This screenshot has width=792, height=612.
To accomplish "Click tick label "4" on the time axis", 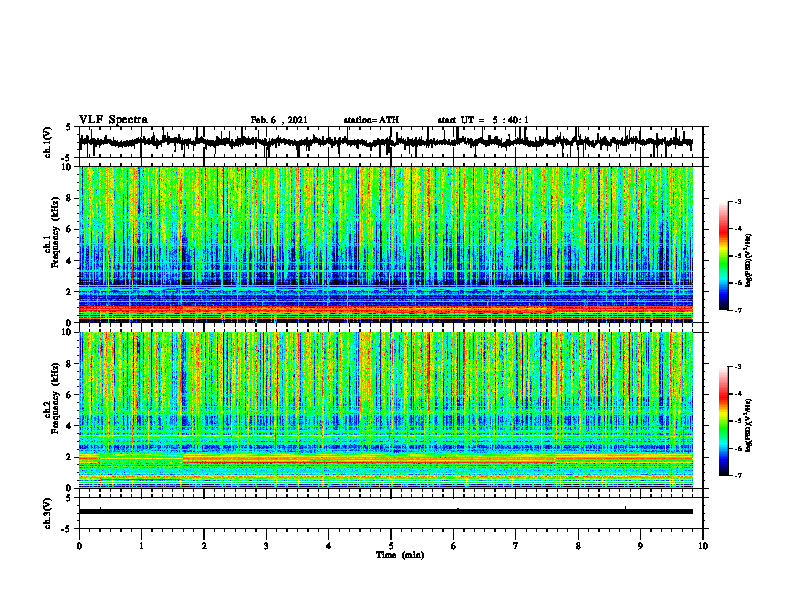I will tap(328, 546).
